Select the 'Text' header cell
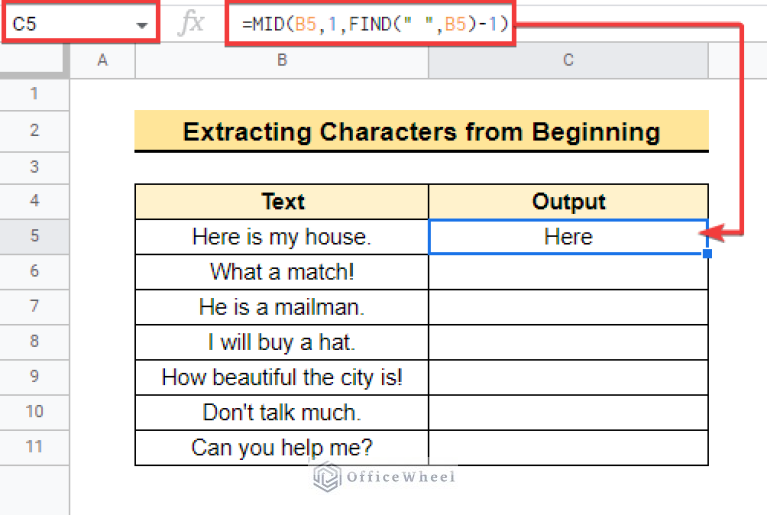Image resolution: width=767 pixels, height=515 pixels. (282, 202)
